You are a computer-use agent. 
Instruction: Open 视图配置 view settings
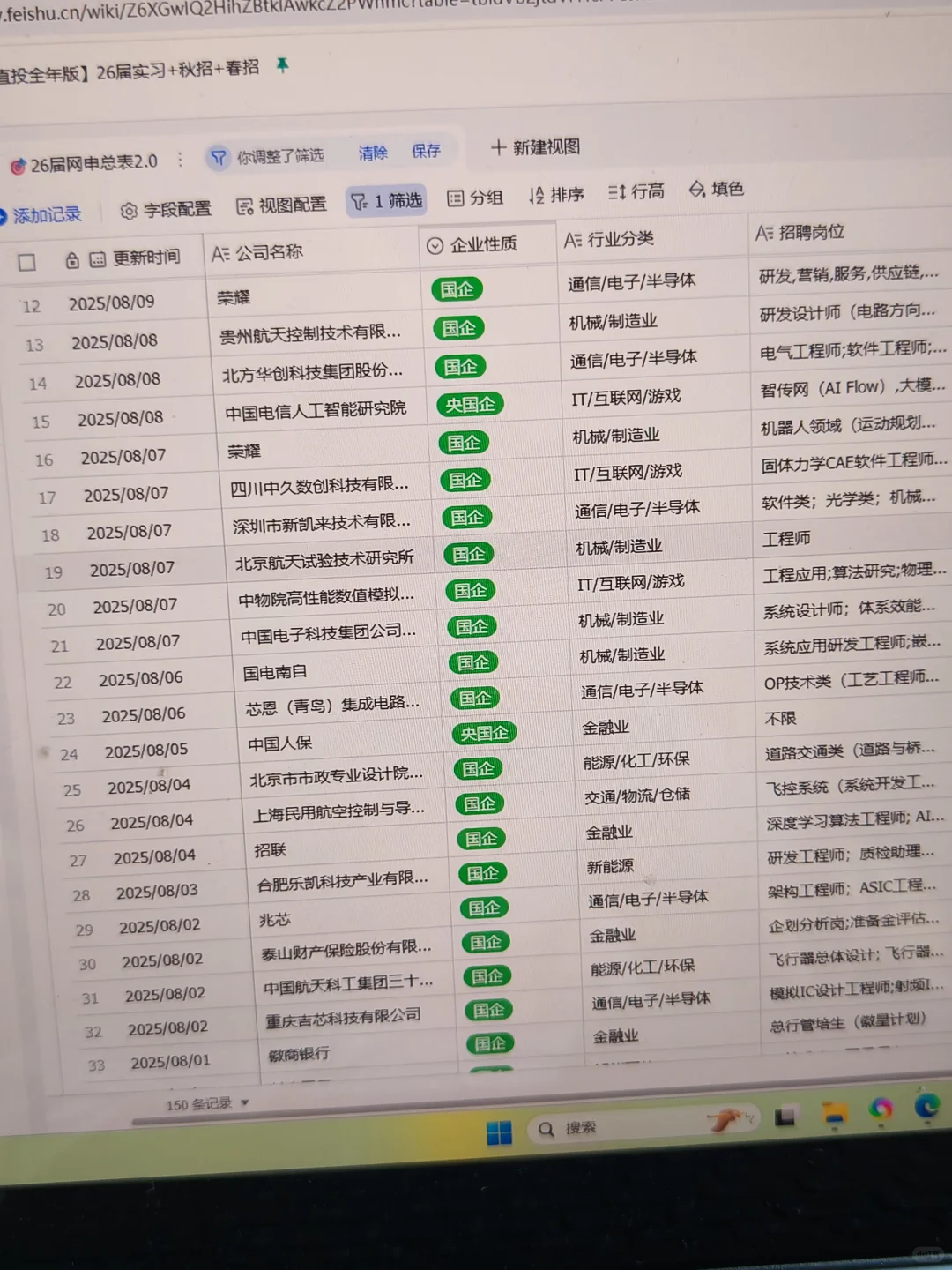pos(281,205)
